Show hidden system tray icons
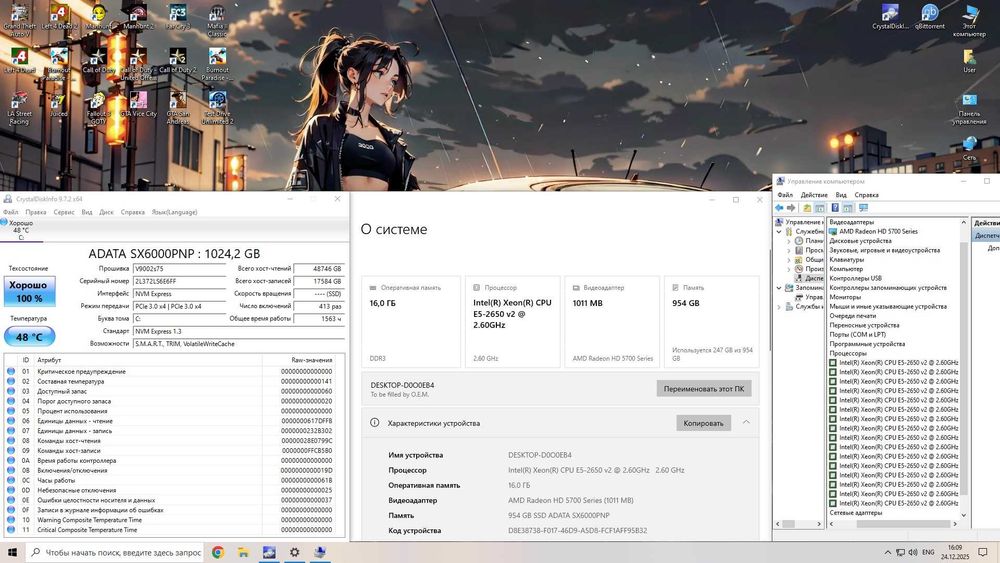Image resolution: width=1000 pixels, height=563 pixels. (888, 552)
